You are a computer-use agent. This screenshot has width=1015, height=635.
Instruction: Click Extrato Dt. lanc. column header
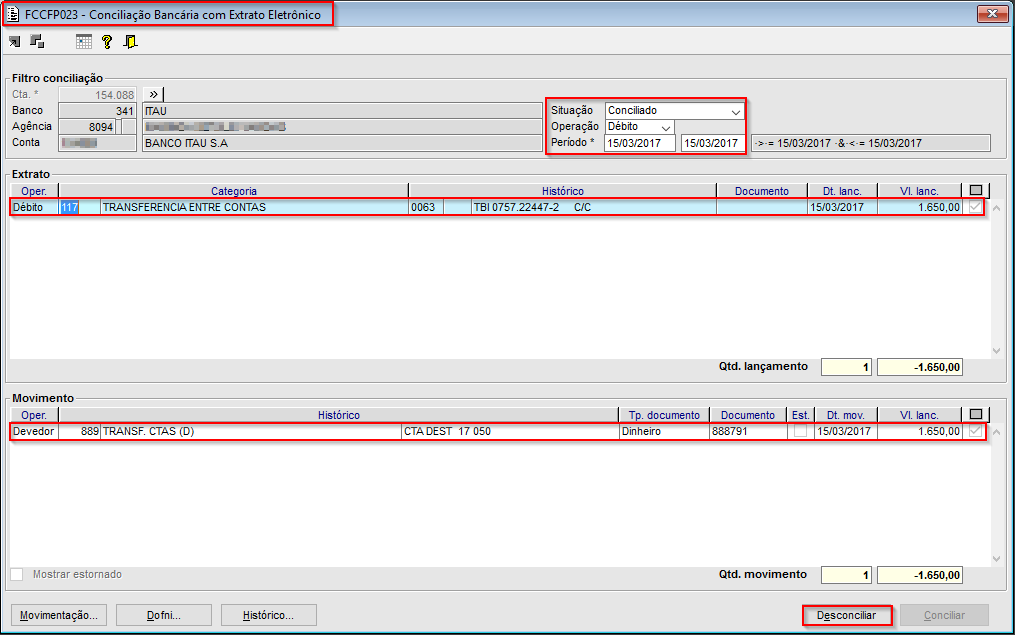[x=842, y=191]
